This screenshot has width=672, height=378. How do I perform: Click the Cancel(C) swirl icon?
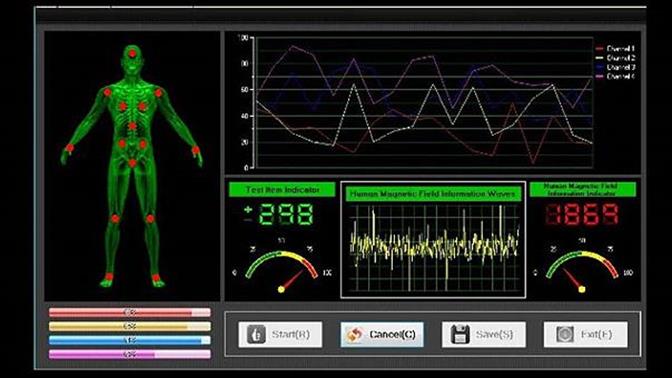coord(355,335)
